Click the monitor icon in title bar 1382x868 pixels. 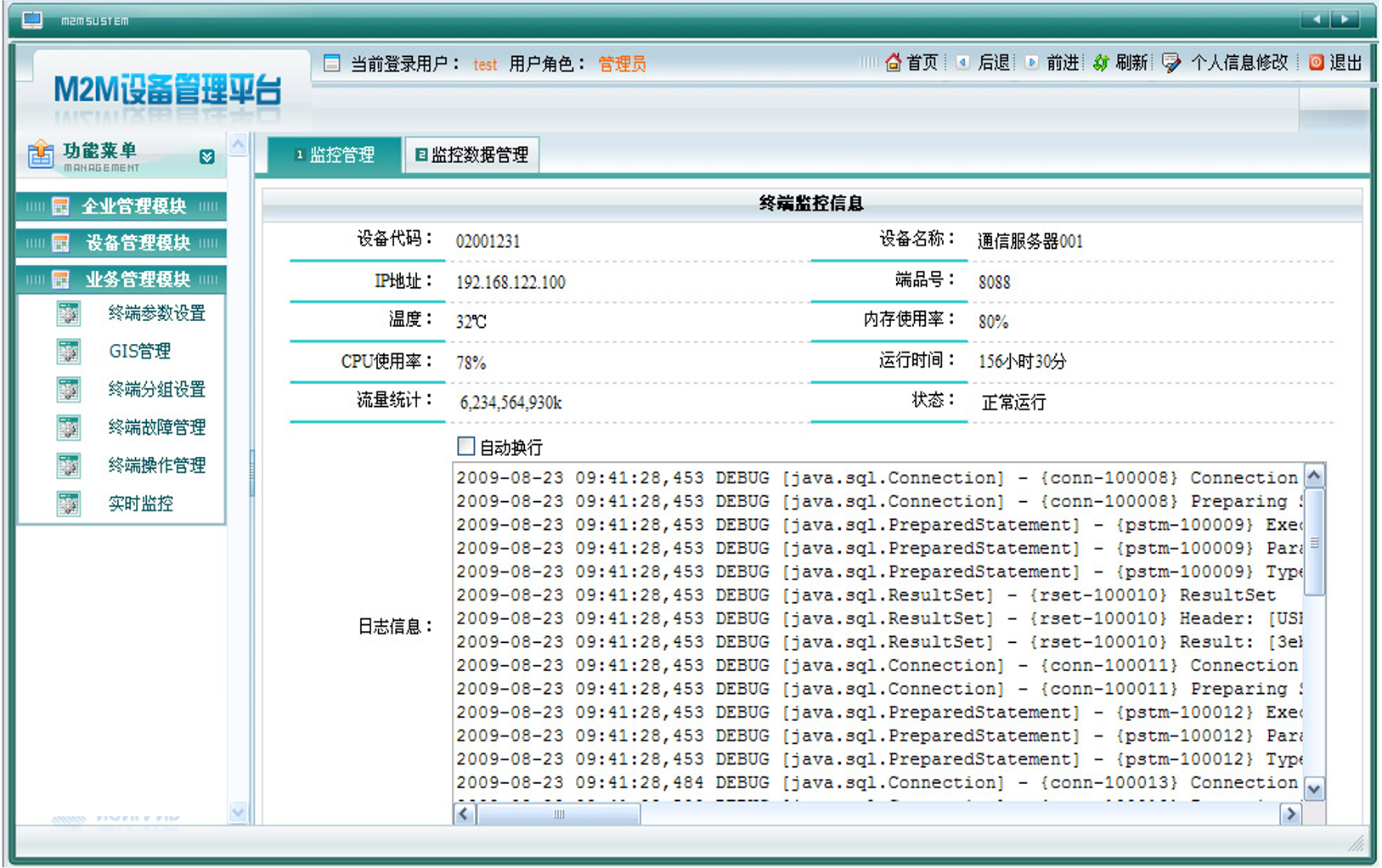point(32,20)
